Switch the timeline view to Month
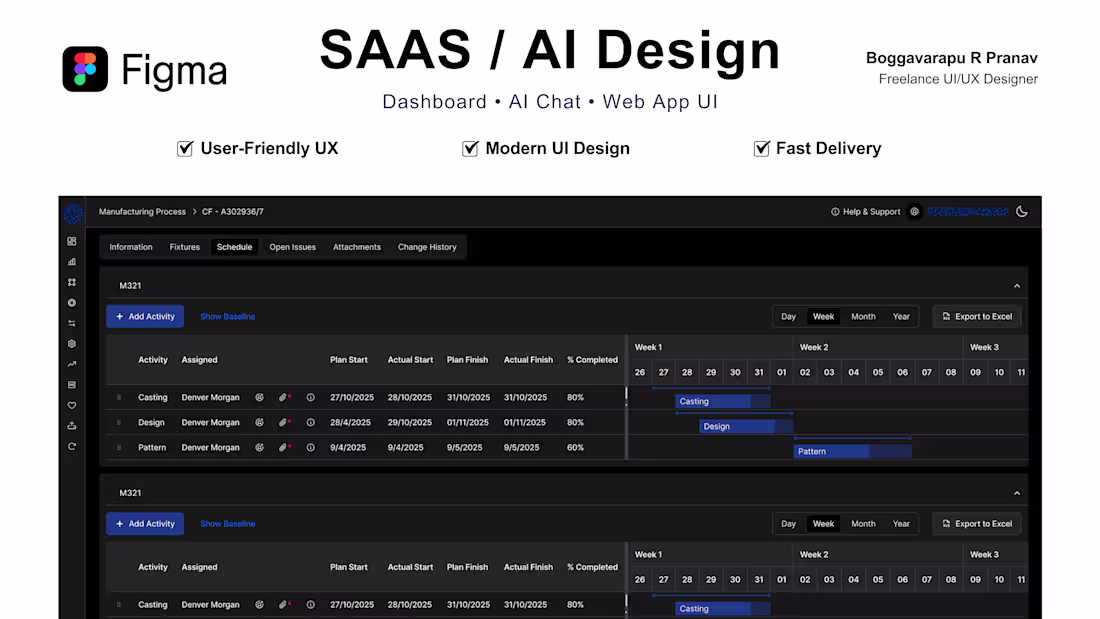 [x=862, y=316]
